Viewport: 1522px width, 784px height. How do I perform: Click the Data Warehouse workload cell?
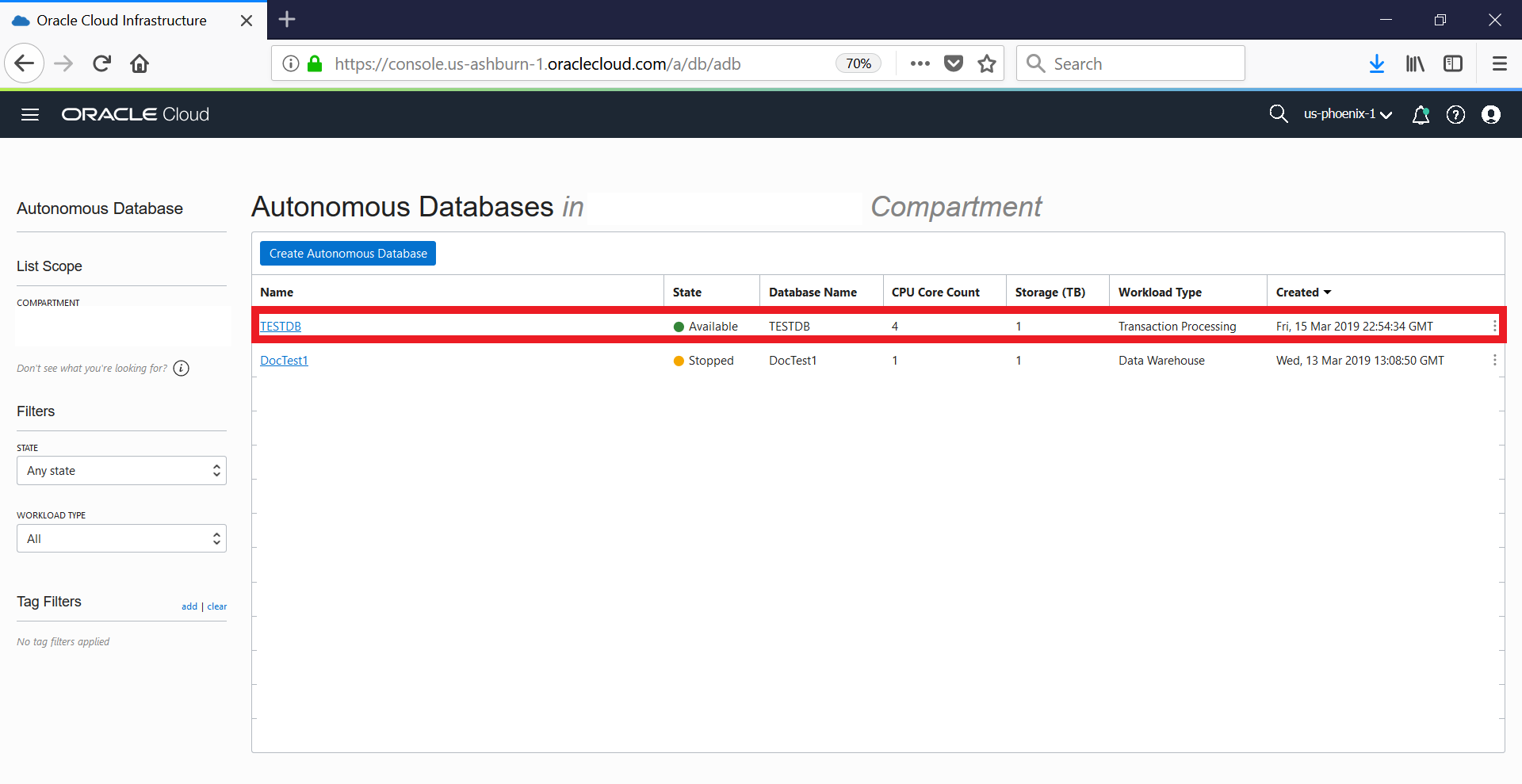1161,361
